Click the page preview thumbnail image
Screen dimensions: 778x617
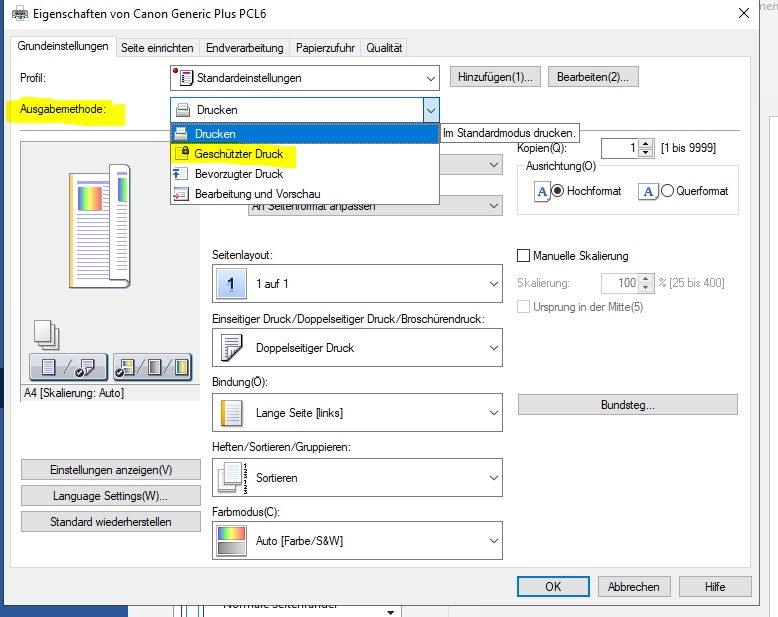pyautogui.click(x=100, y=226)
